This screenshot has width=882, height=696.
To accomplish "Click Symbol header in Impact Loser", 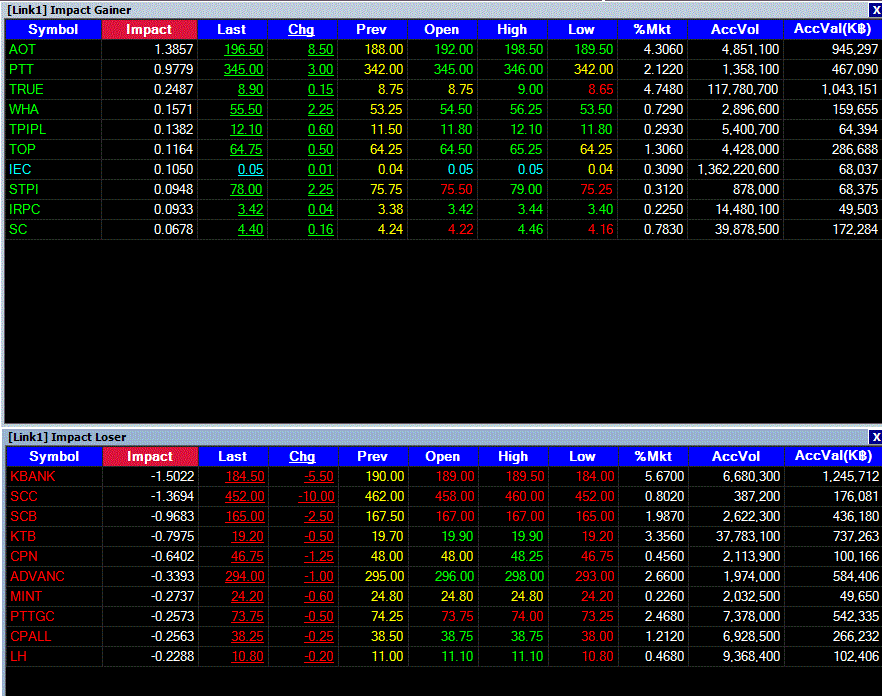I will (x=54, y=456).
